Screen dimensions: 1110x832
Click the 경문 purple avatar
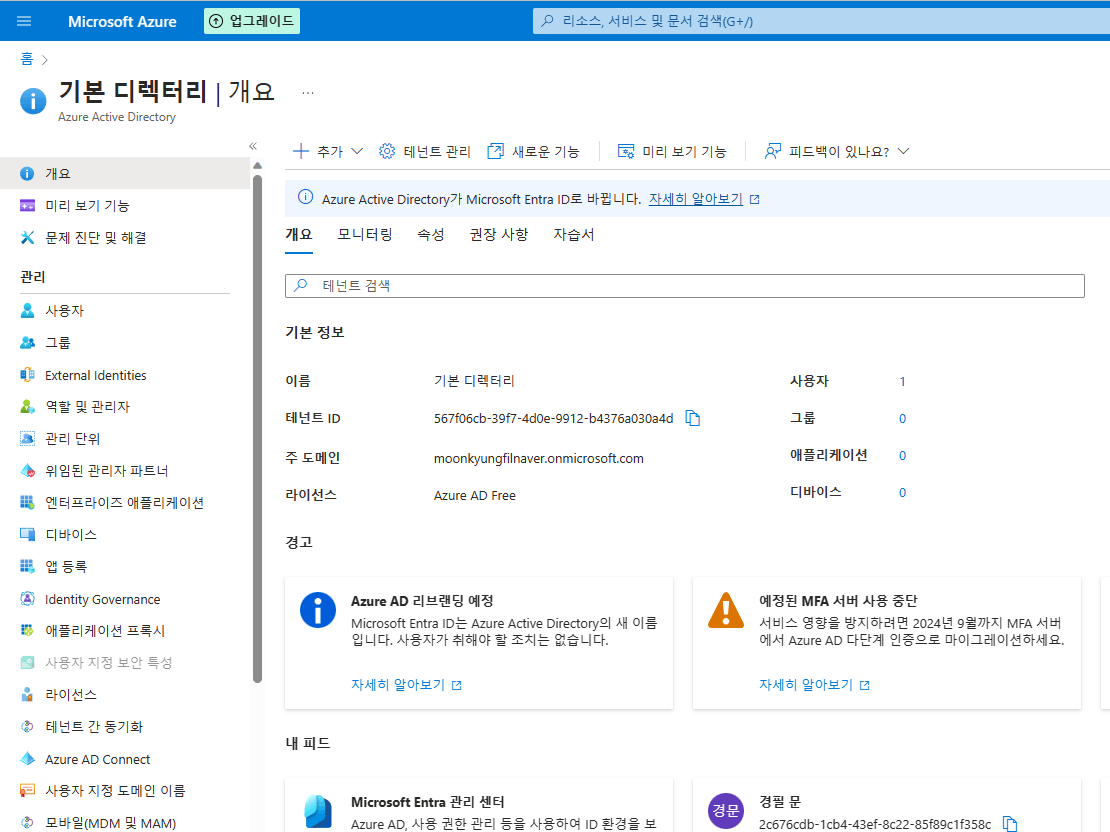pyautogui.click(x=726, y=811)
